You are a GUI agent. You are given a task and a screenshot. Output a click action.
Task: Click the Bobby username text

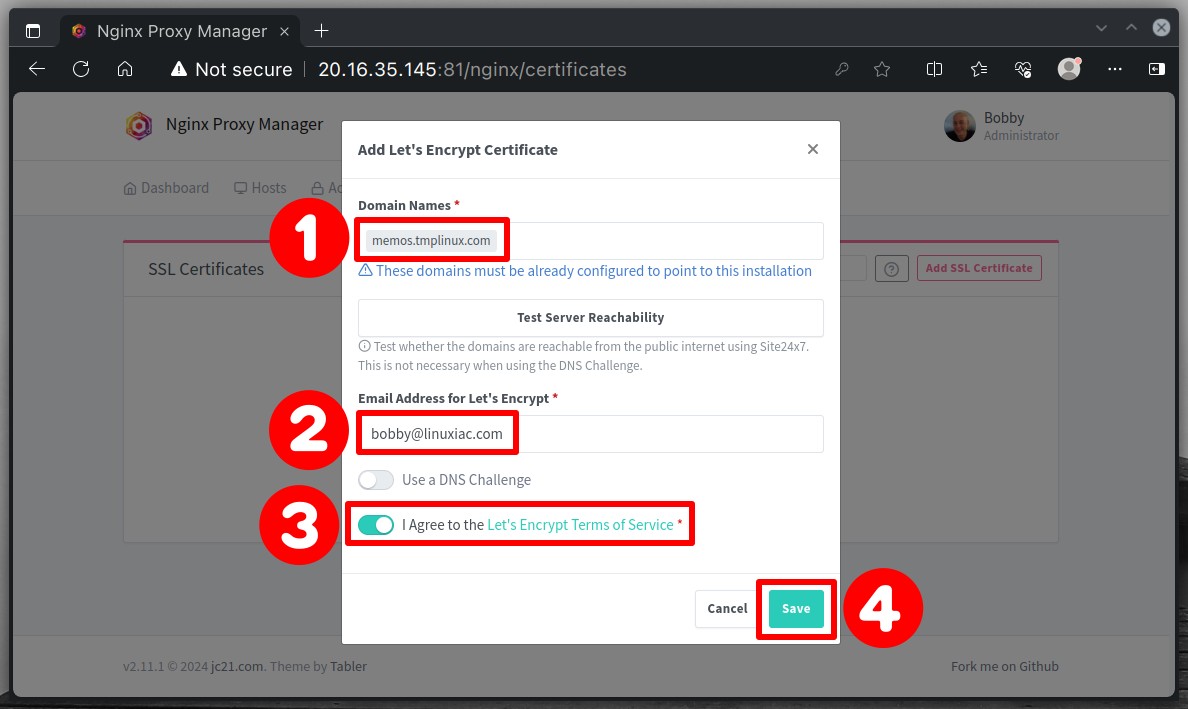pos(1004,118)
